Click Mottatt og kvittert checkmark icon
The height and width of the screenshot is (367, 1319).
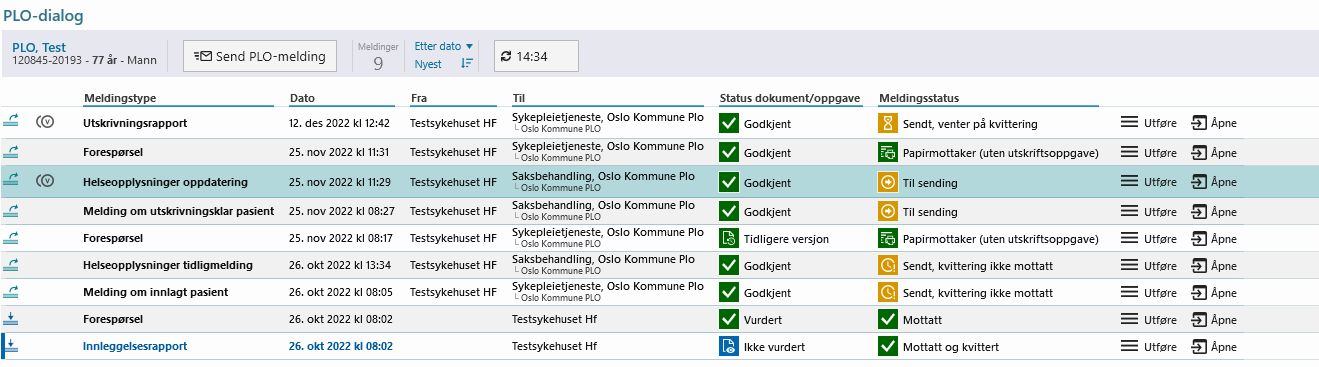(x=888, y=347)
